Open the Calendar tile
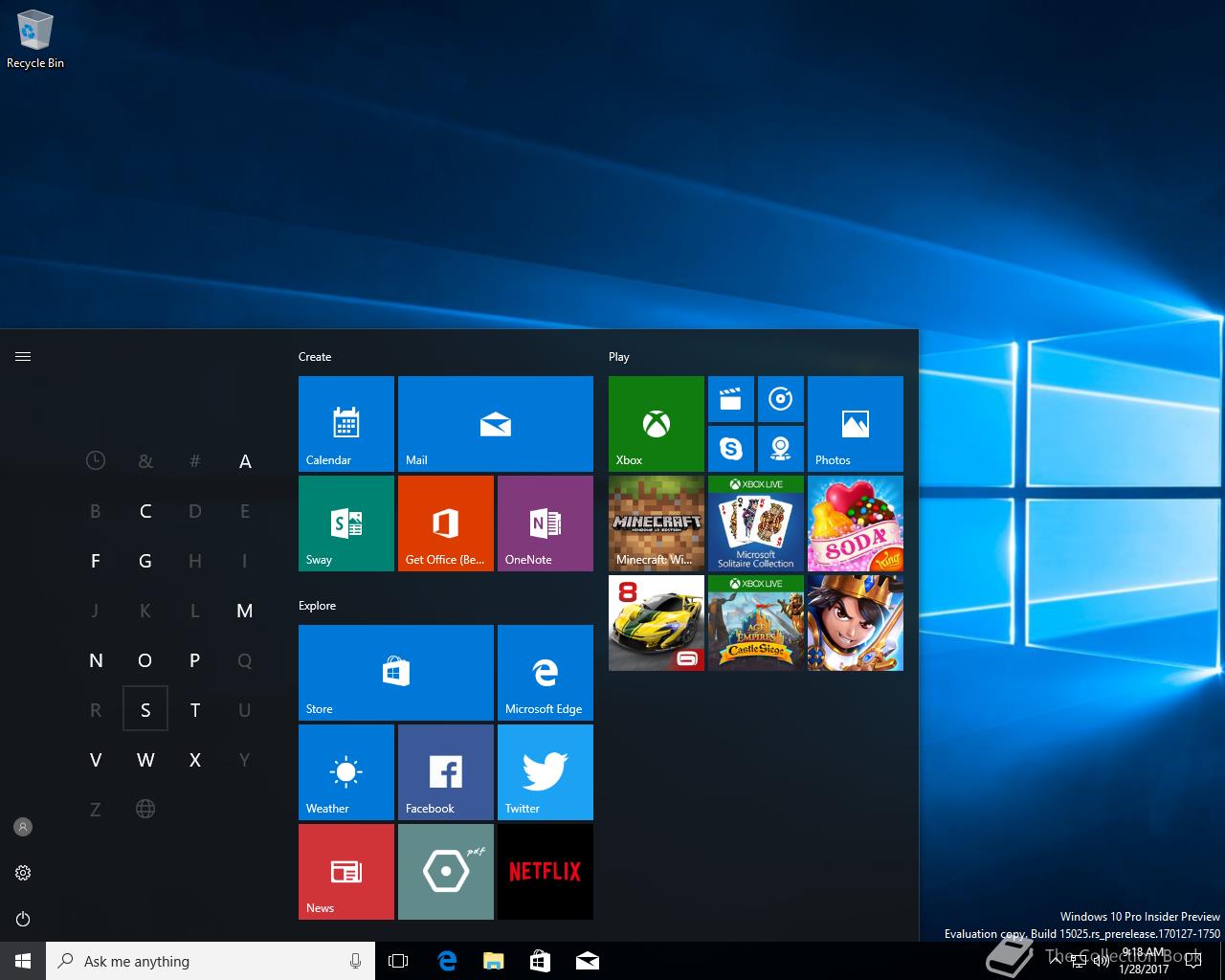The image size is (1225, 980). [346, 424]
